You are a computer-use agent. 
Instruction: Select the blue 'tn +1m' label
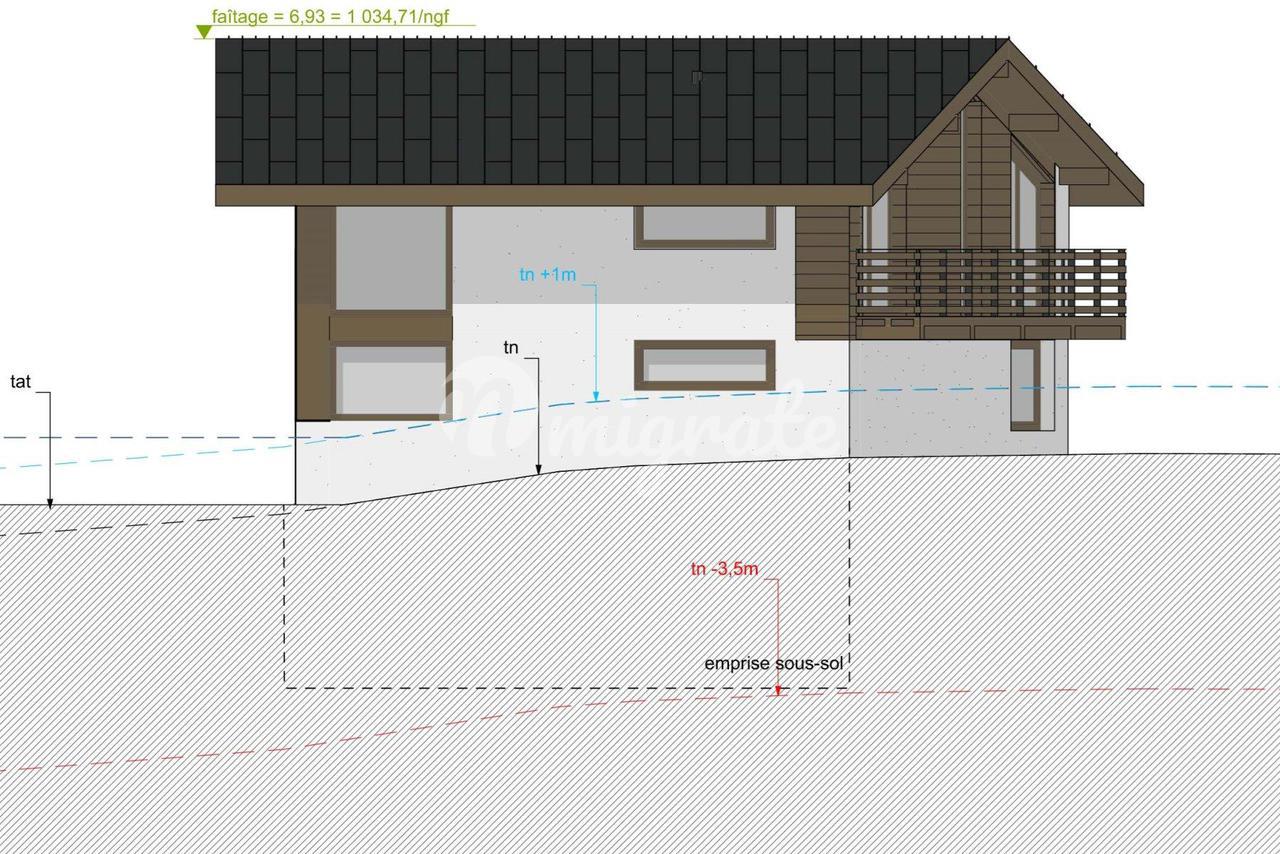tap(547, 274)
